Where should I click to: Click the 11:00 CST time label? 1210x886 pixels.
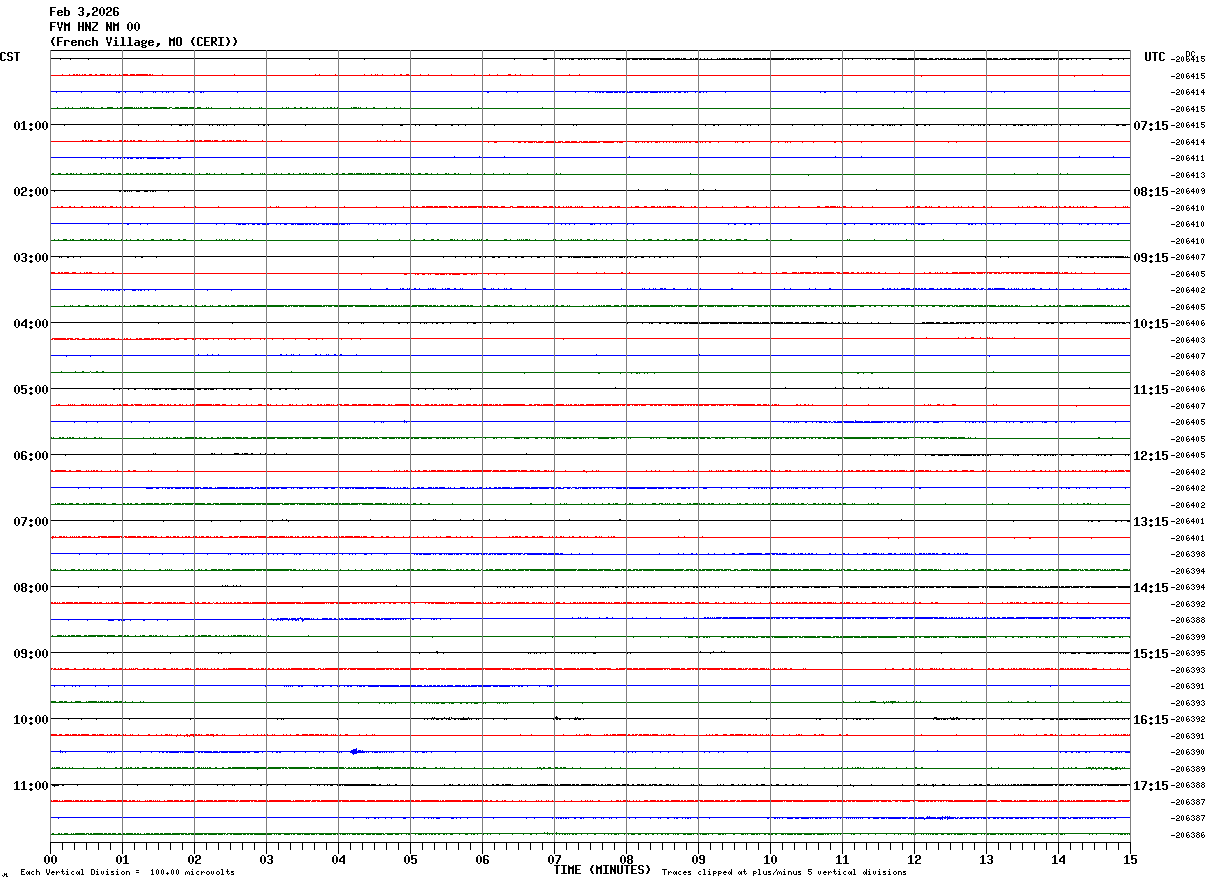31,786
